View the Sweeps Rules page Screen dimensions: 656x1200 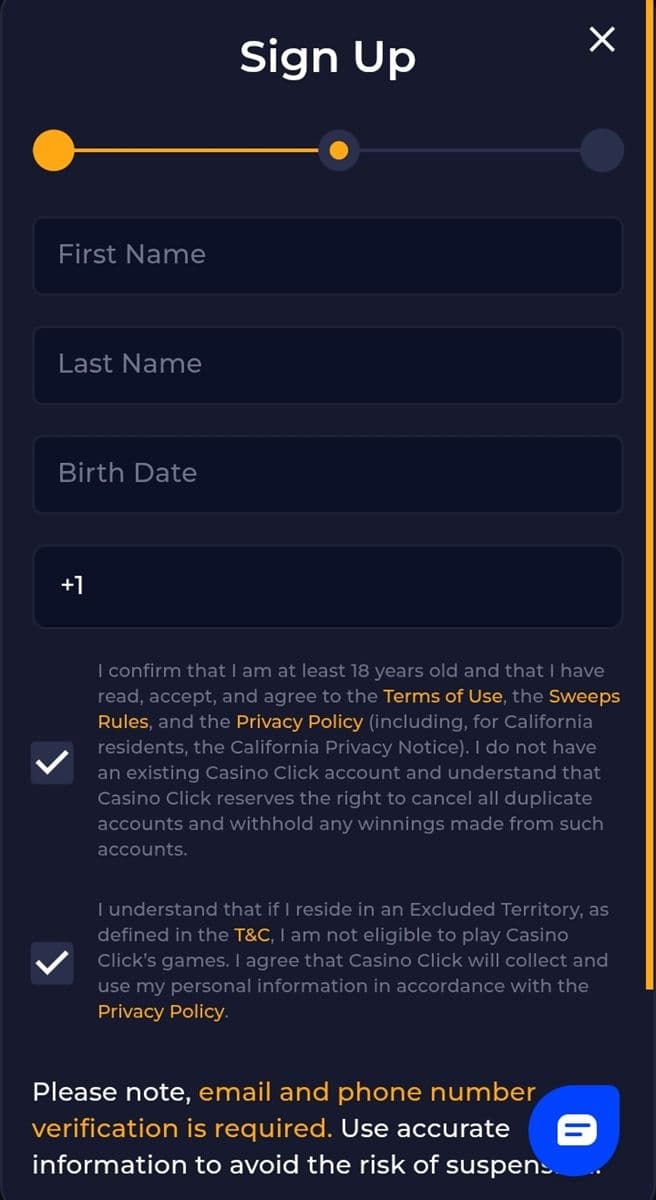coord(584,696)
